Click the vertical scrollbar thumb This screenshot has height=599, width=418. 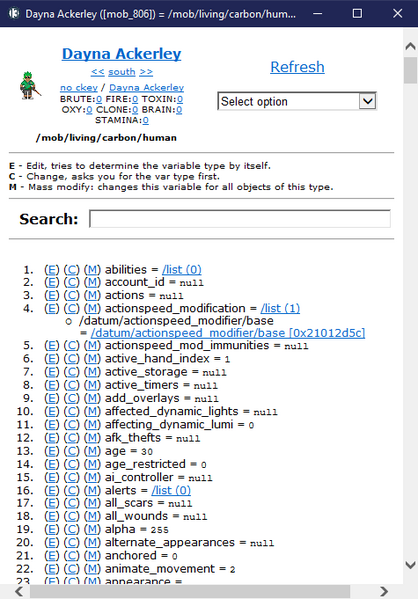[x=410, y=70]
